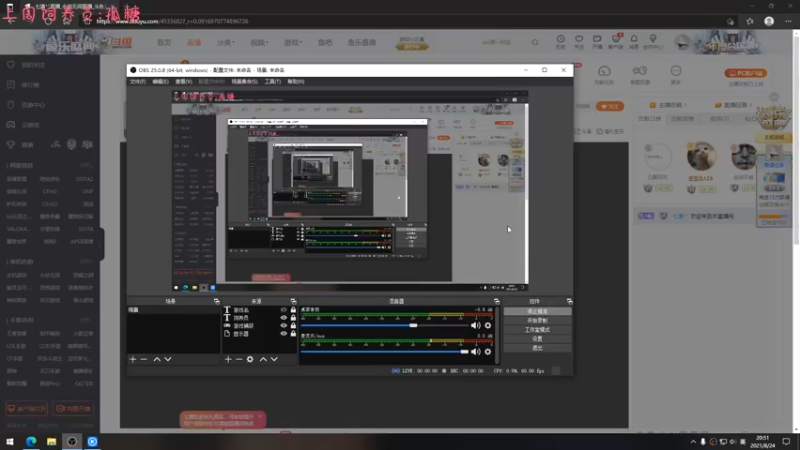Open the 工具(T) menu in OBS
This screenshot has width=800, height=450.
[272, 82]
